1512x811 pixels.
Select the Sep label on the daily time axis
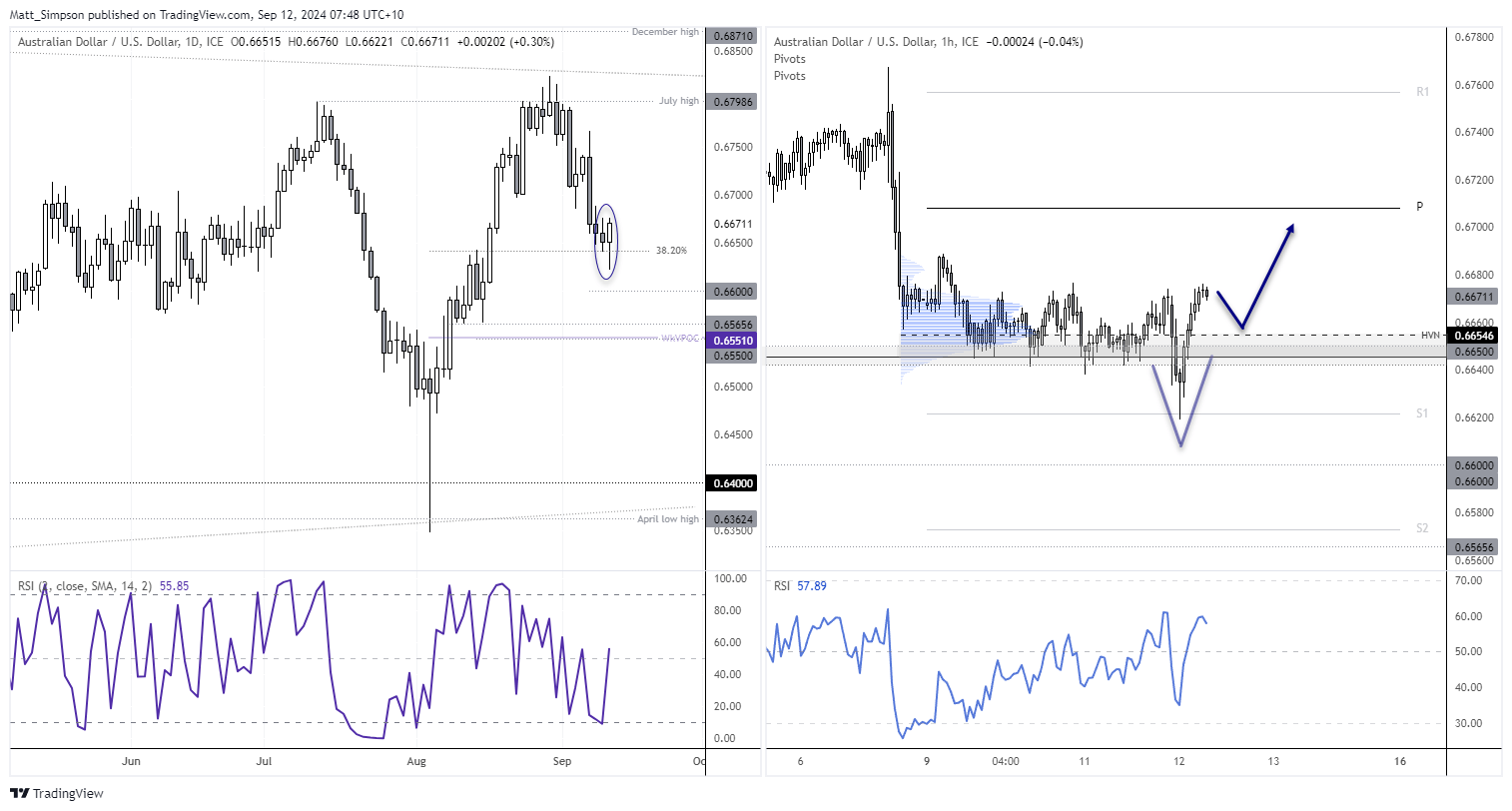[x=562, y=761]
